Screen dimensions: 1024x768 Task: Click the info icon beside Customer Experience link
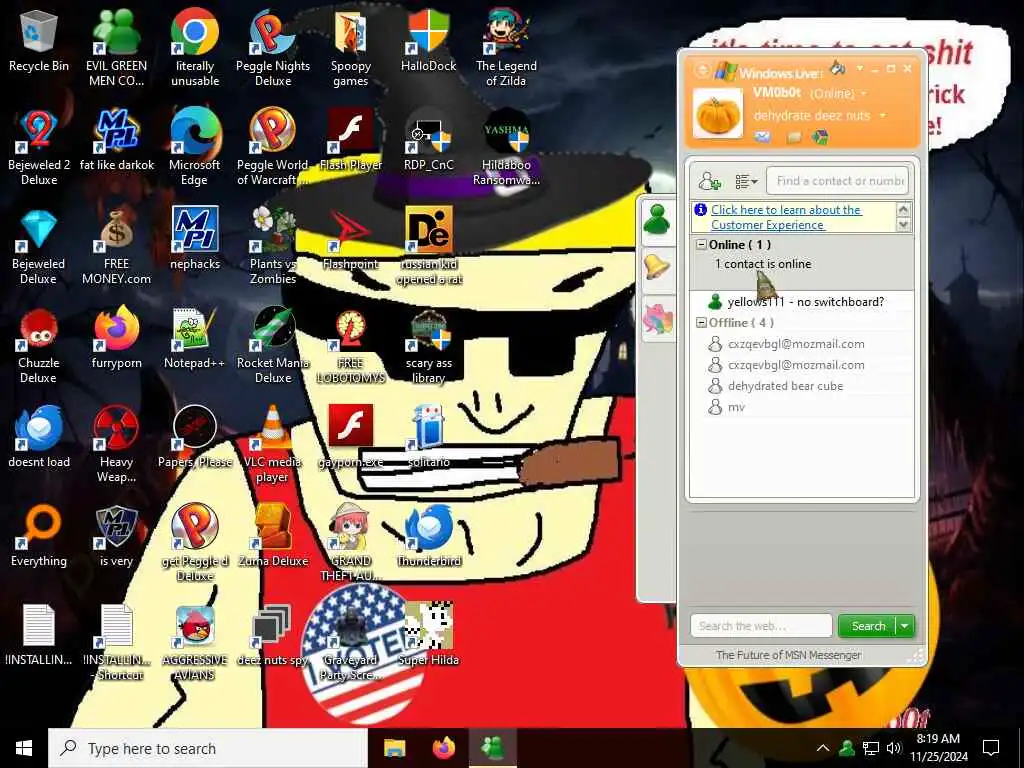pos(701,210)
